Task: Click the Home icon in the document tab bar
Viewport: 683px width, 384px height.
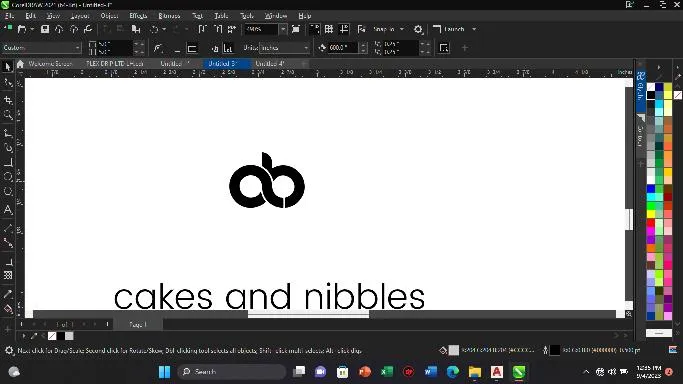Action: [20, 64]
